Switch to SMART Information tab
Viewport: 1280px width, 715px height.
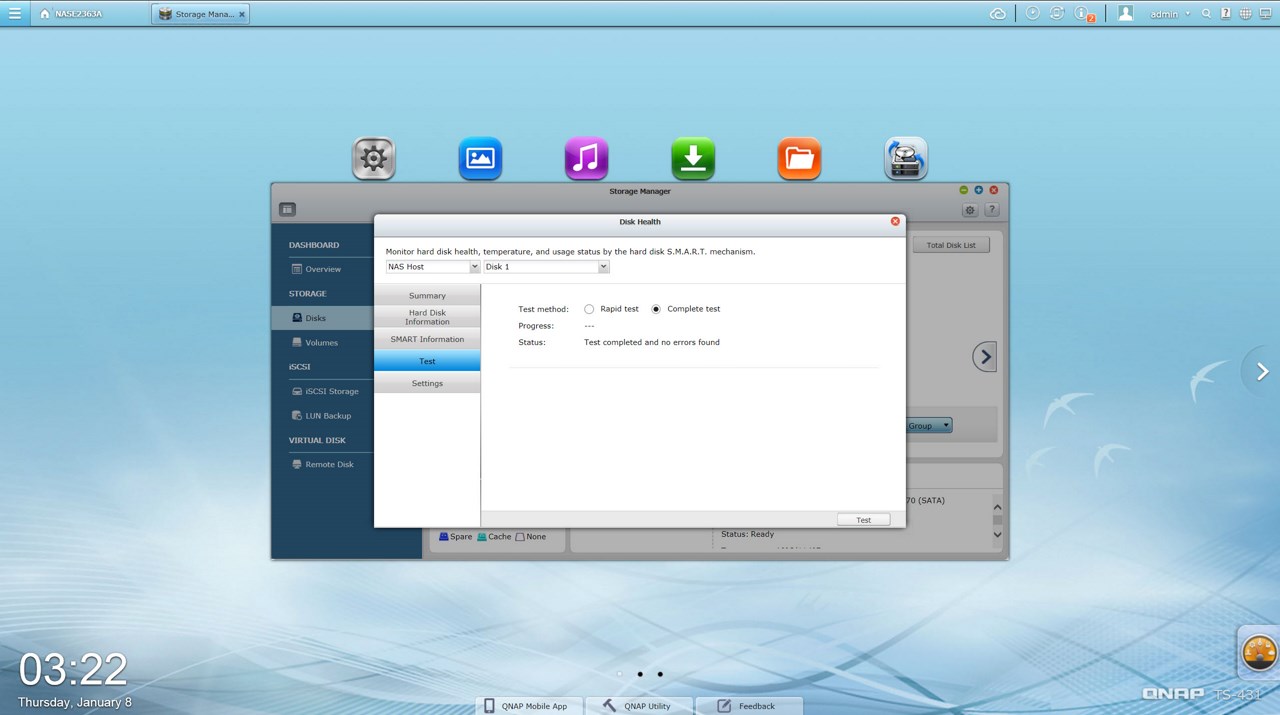[427, 339]
